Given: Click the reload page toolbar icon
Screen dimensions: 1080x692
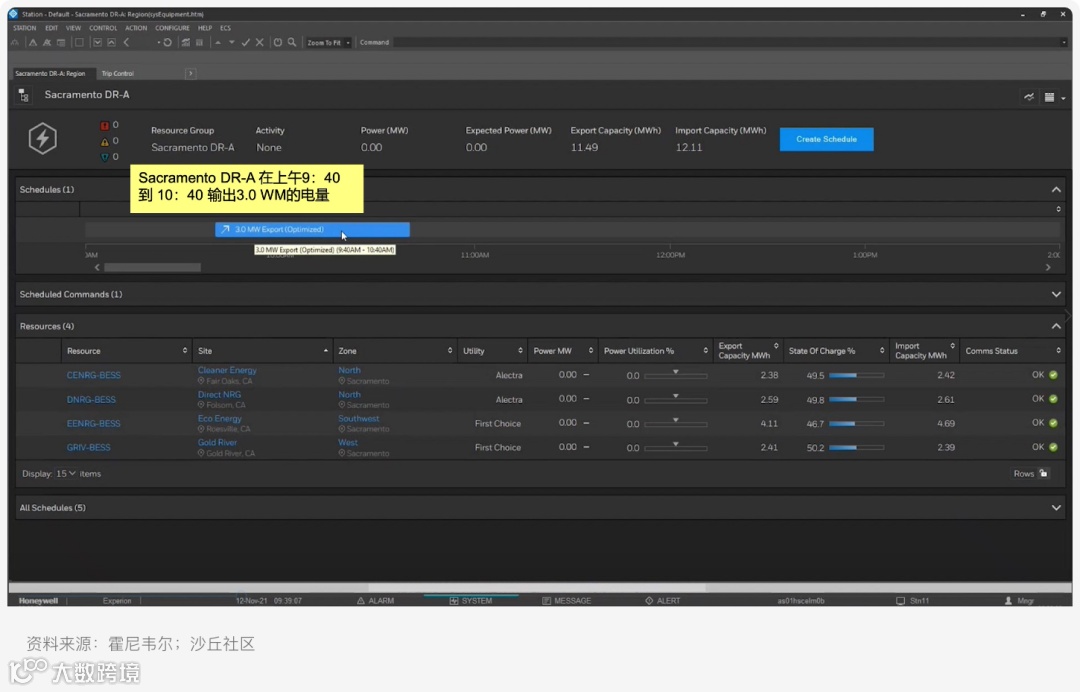Looking at the screenshot, I should click(x=167, y=43).
